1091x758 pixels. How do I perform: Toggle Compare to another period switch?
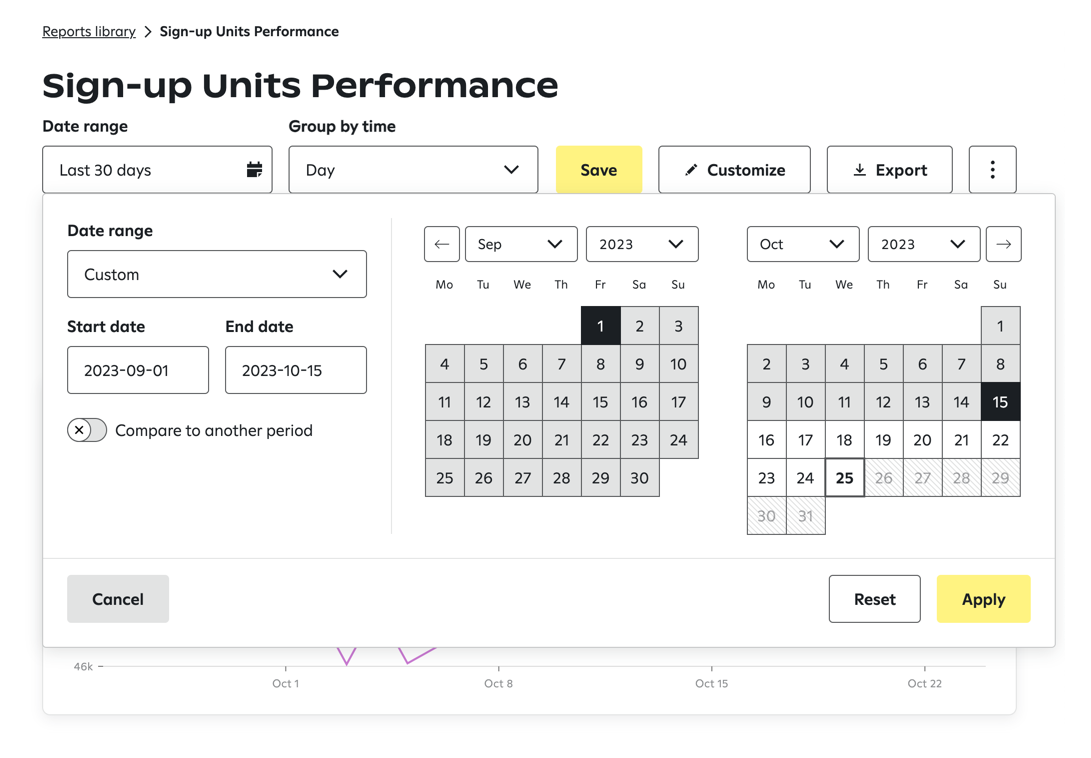click(87, 430)
